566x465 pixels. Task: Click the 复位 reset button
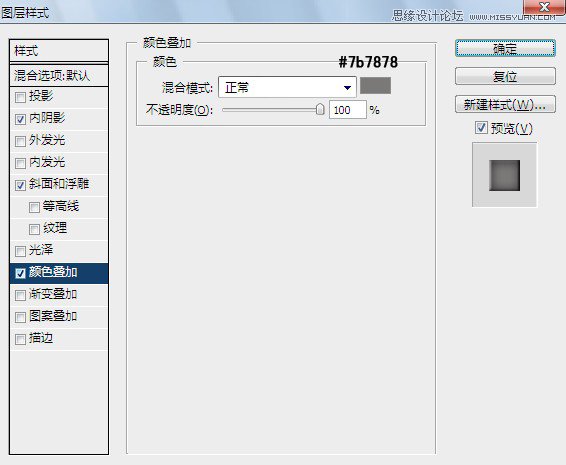point(505,76)
